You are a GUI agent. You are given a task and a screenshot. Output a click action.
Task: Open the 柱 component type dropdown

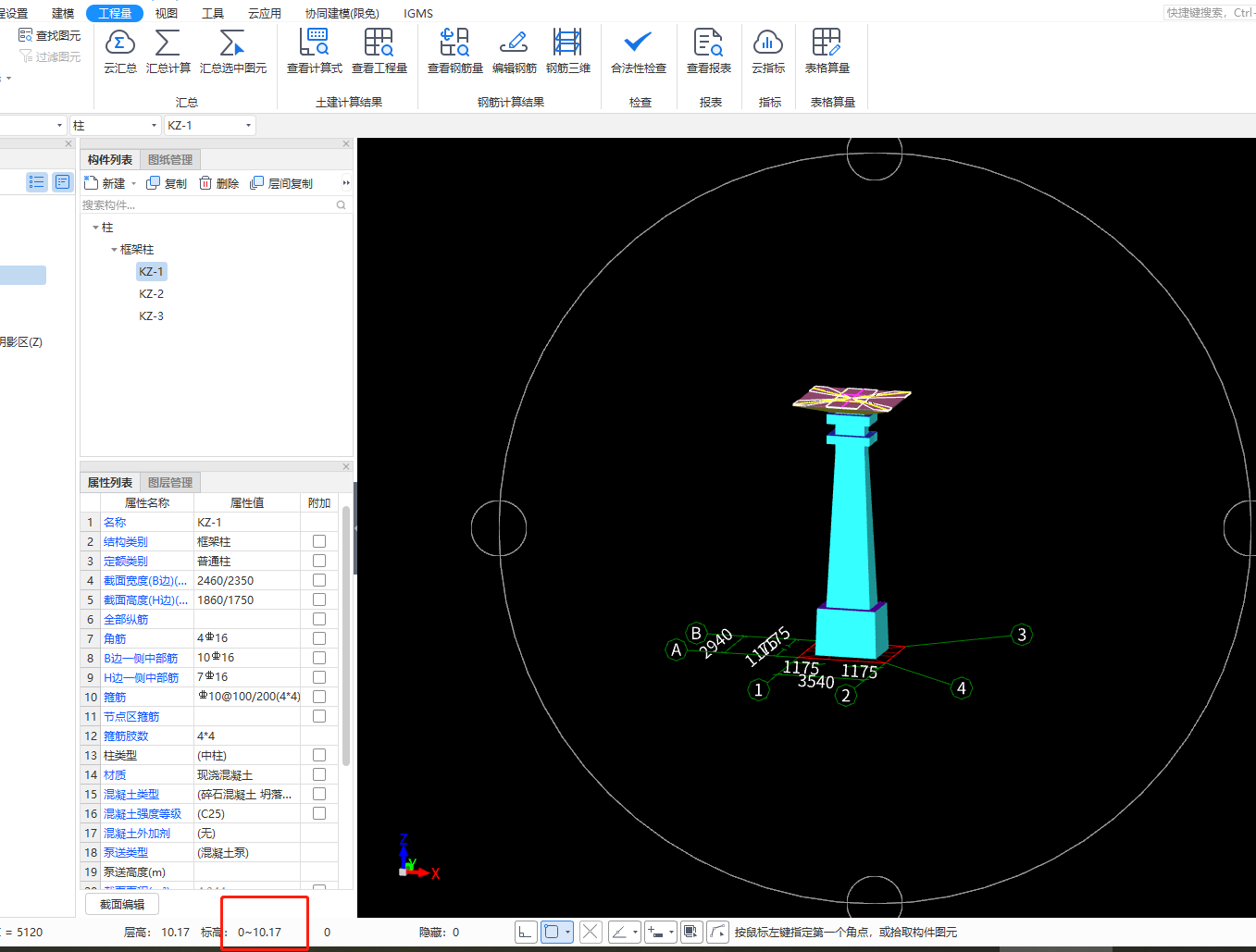[155, 125]
